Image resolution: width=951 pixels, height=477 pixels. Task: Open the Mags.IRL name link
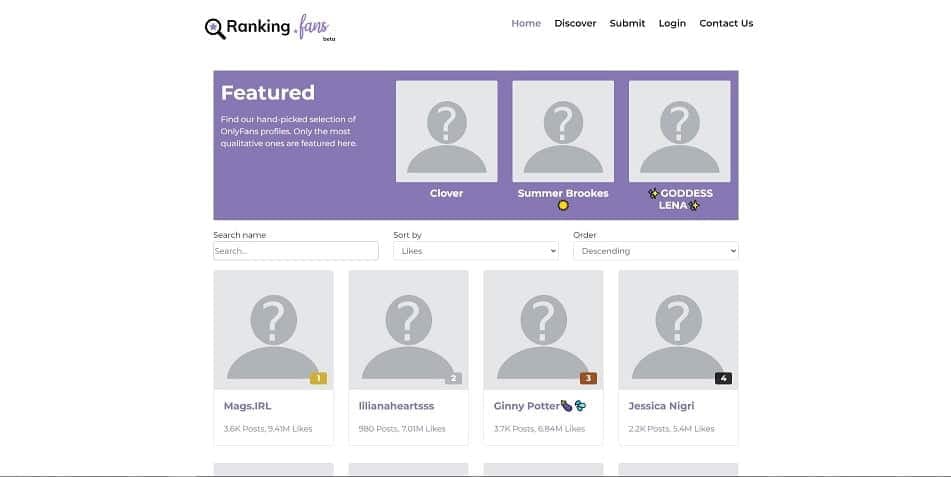tap(247, 406)
